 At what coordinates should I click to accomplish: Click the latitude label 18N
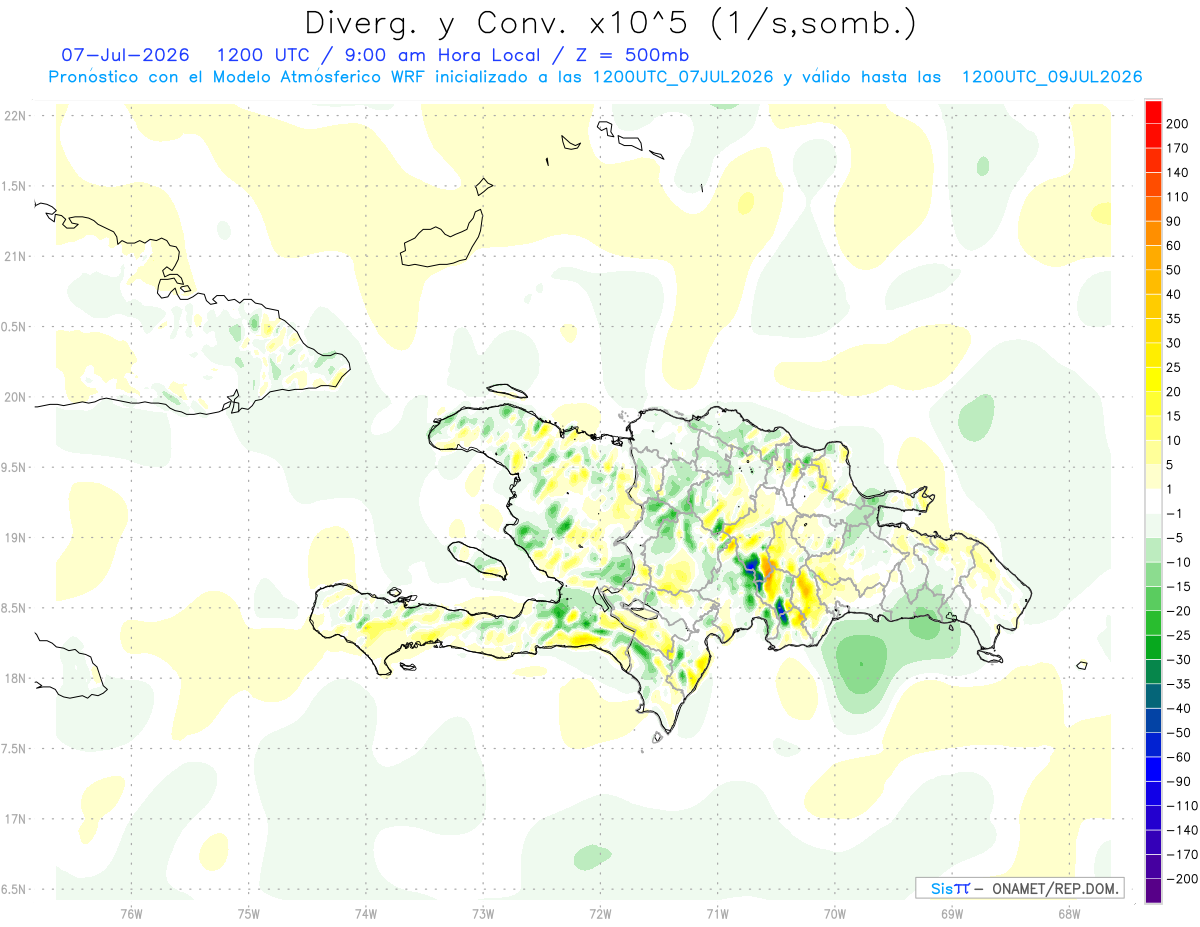click(15, 678)
